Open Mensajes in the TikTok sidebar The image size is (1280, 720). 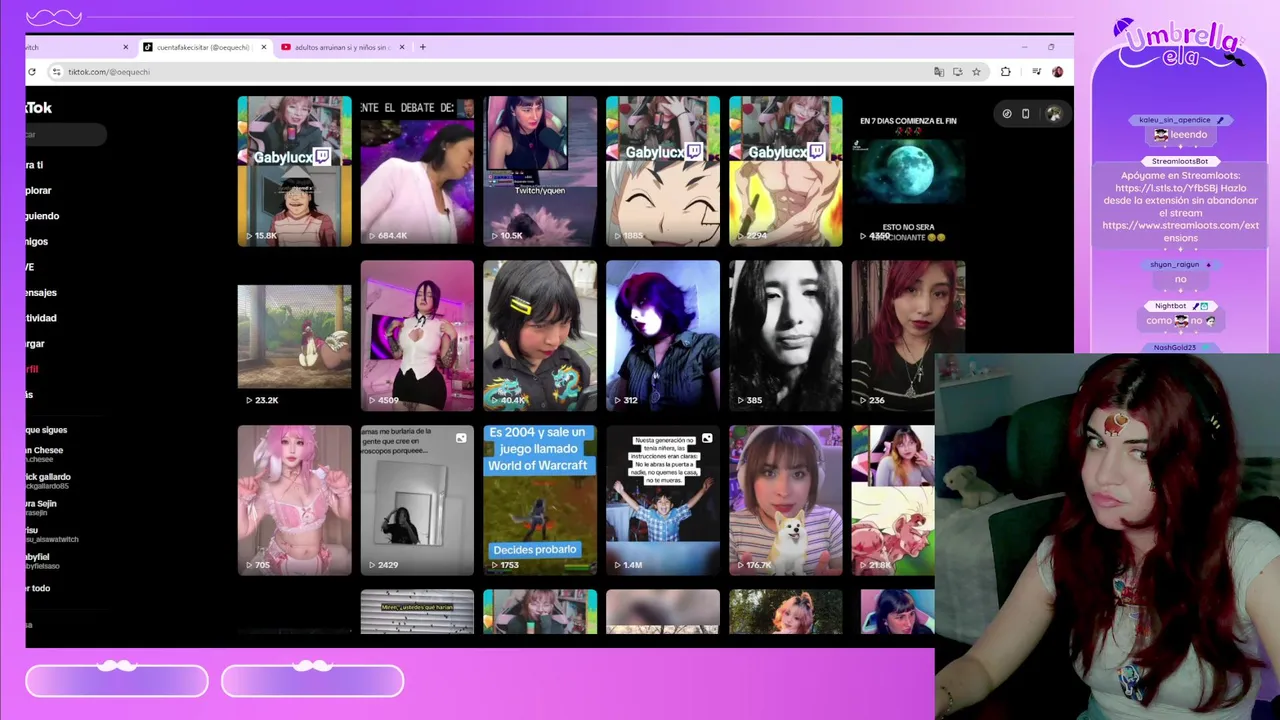(x=41, y=292)
